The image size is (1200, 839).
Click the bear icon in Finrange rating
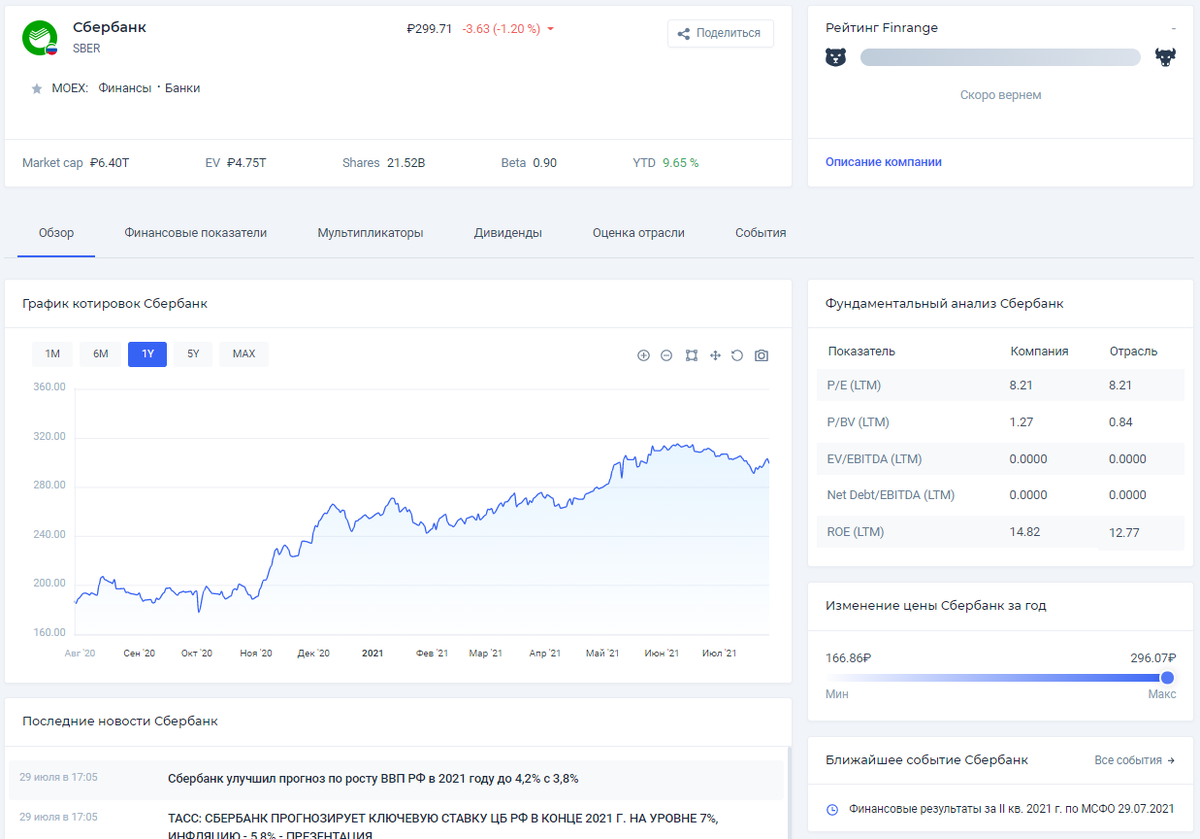(x=835, y=57)
